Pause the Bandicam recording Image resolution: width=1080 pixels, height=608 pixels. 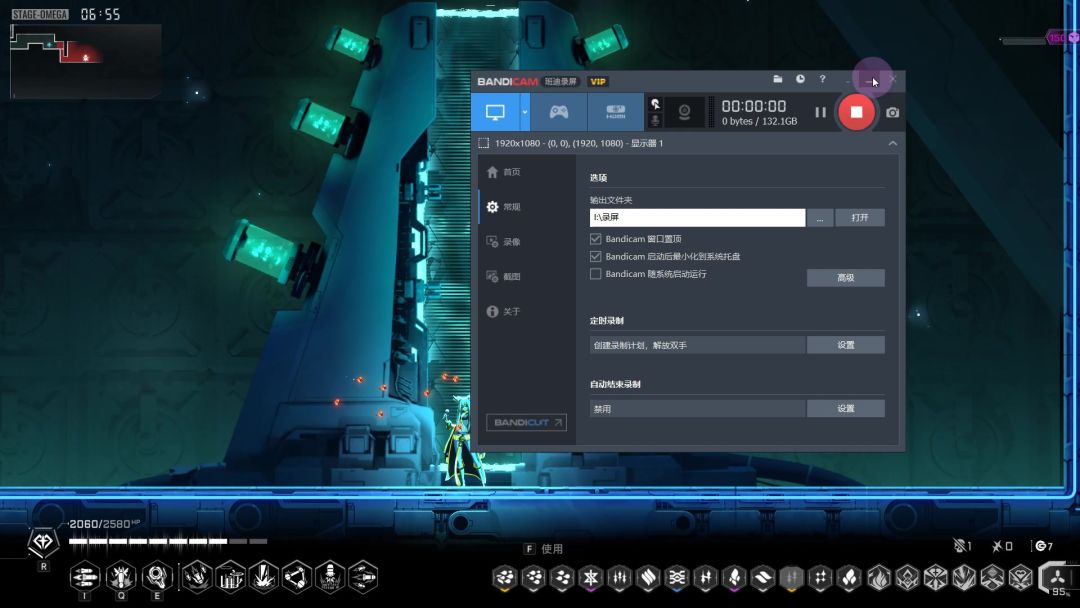tap(820, 112)
